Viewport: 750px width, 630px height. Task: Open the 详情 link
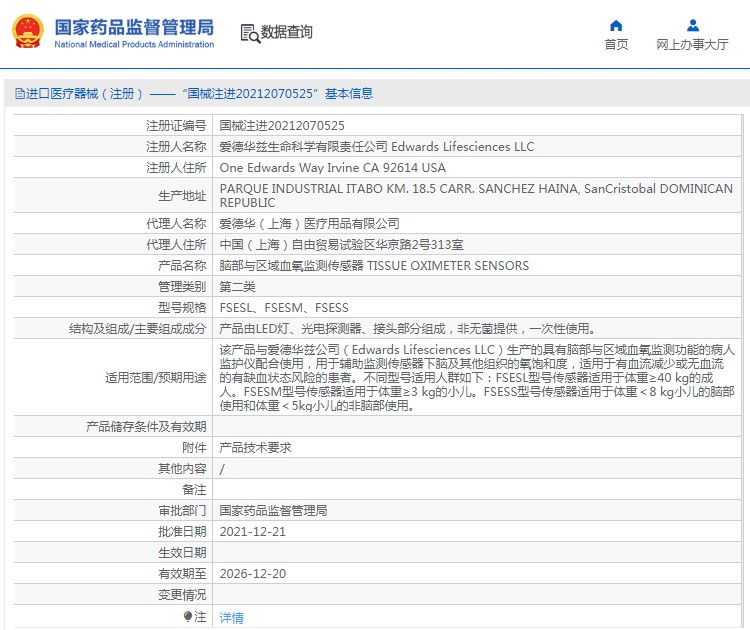click(x=232, y=618)
